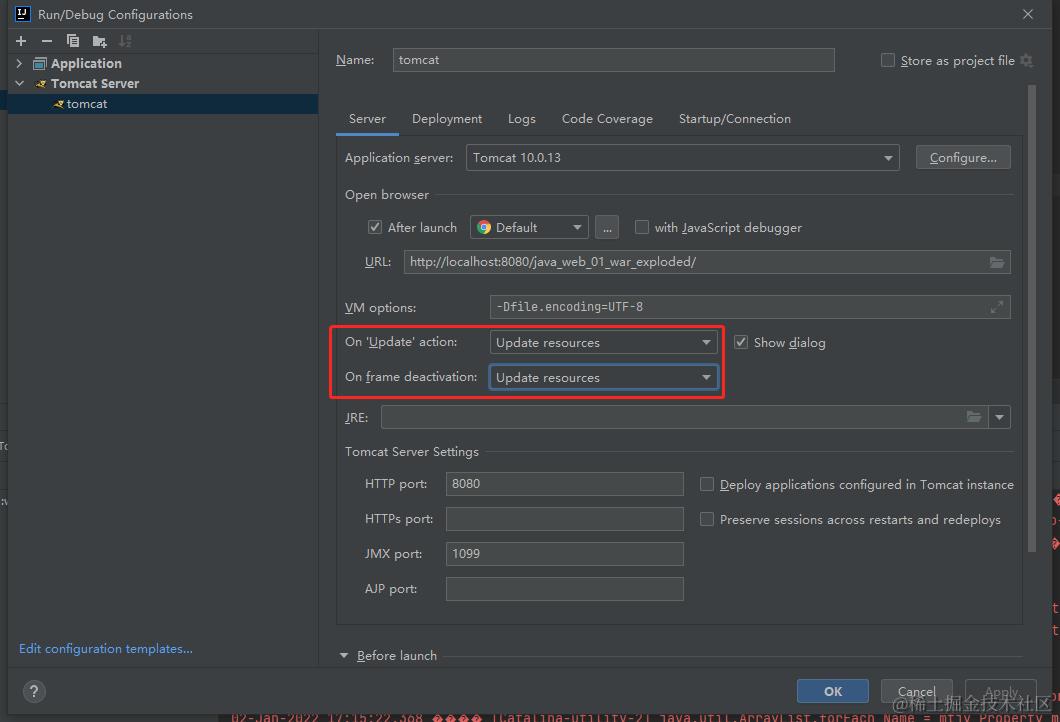Switch to the Deployment tab
The image size is (1060, 722).
tap(447, 119)
